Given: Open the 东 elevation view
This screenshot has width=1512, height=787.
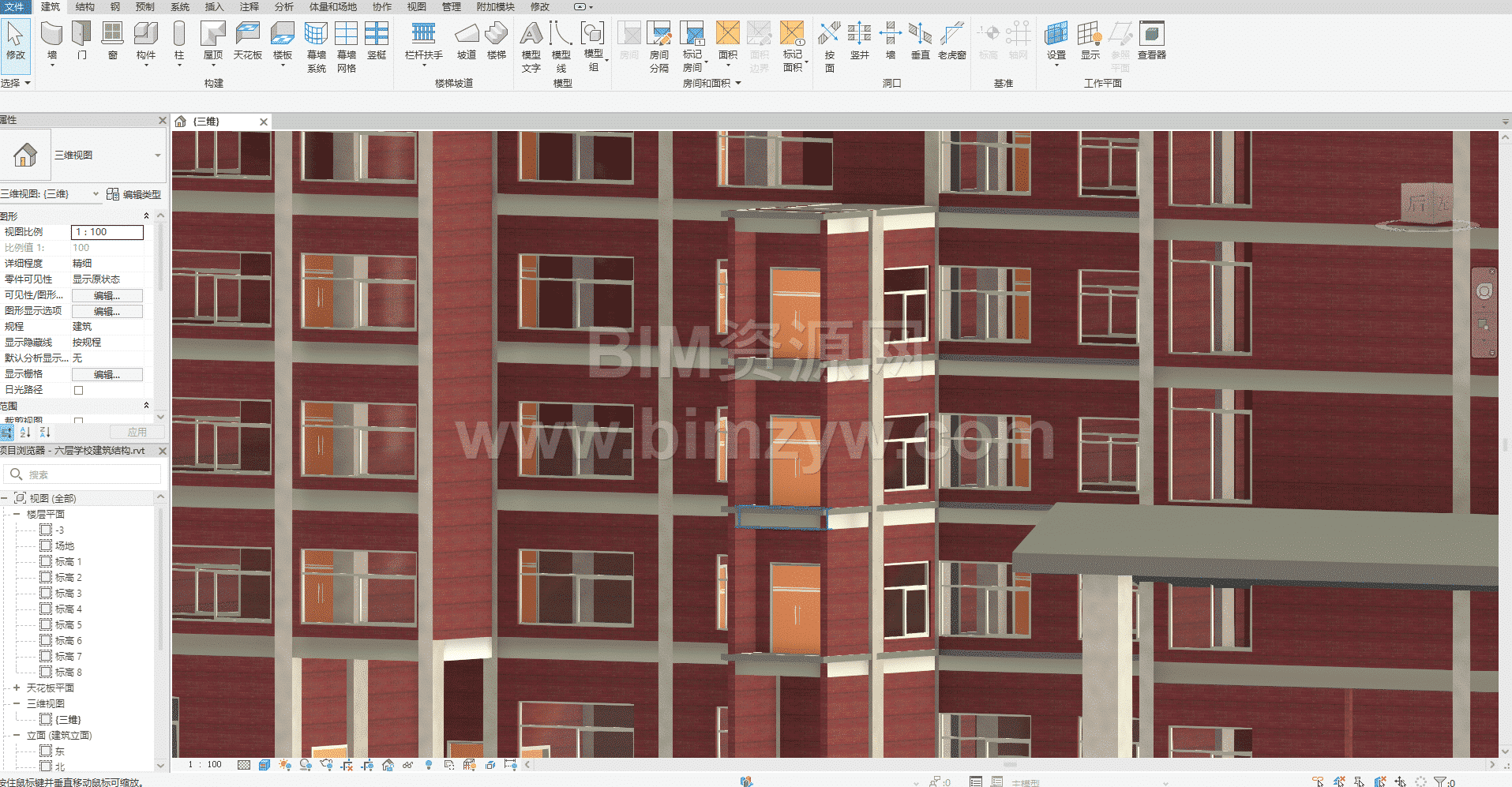Looking at the screenshot, I should coord(60,751).
